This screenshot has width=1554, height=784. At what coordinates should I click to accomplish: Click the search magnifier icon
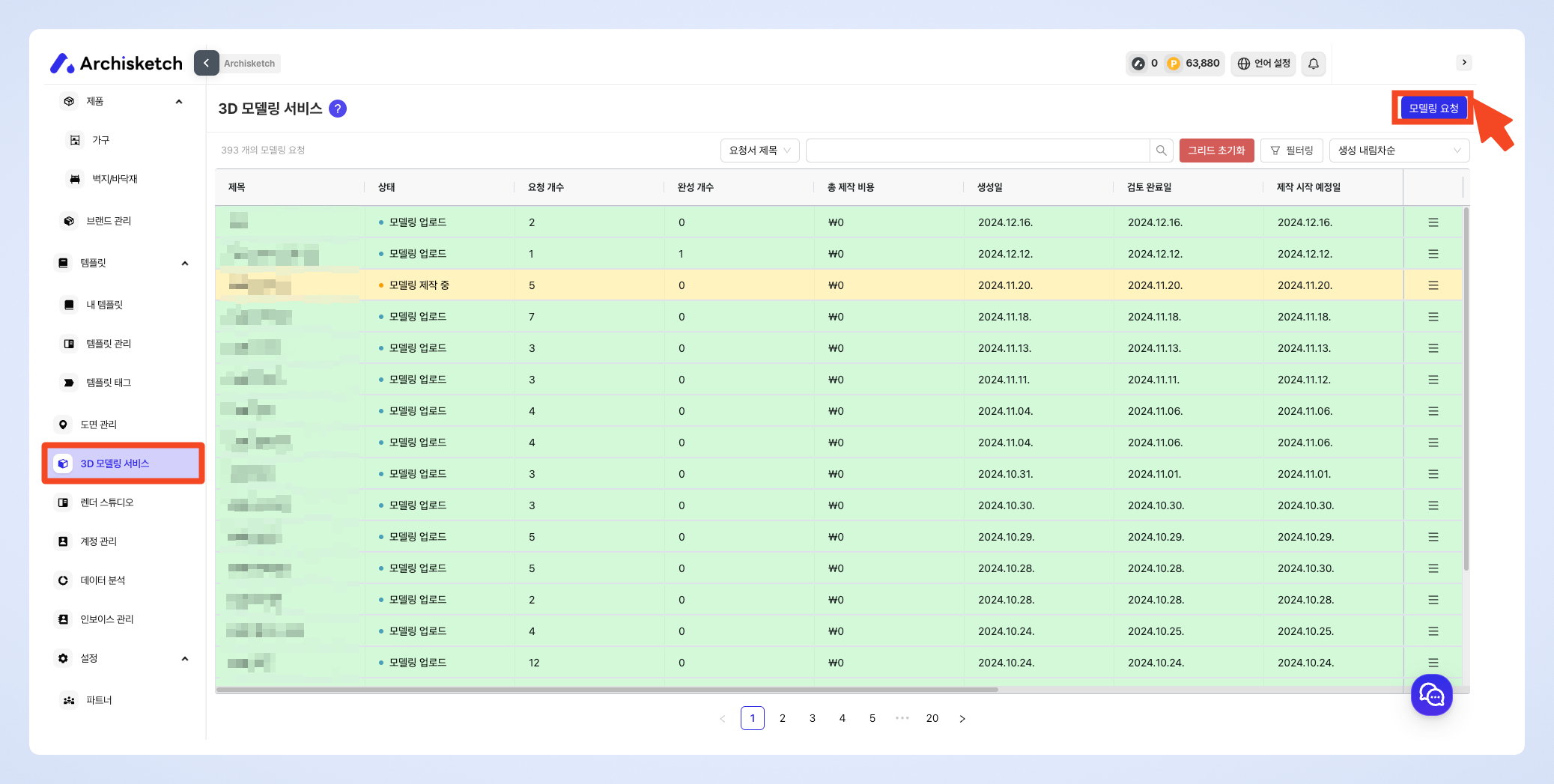coord(1161,151)
